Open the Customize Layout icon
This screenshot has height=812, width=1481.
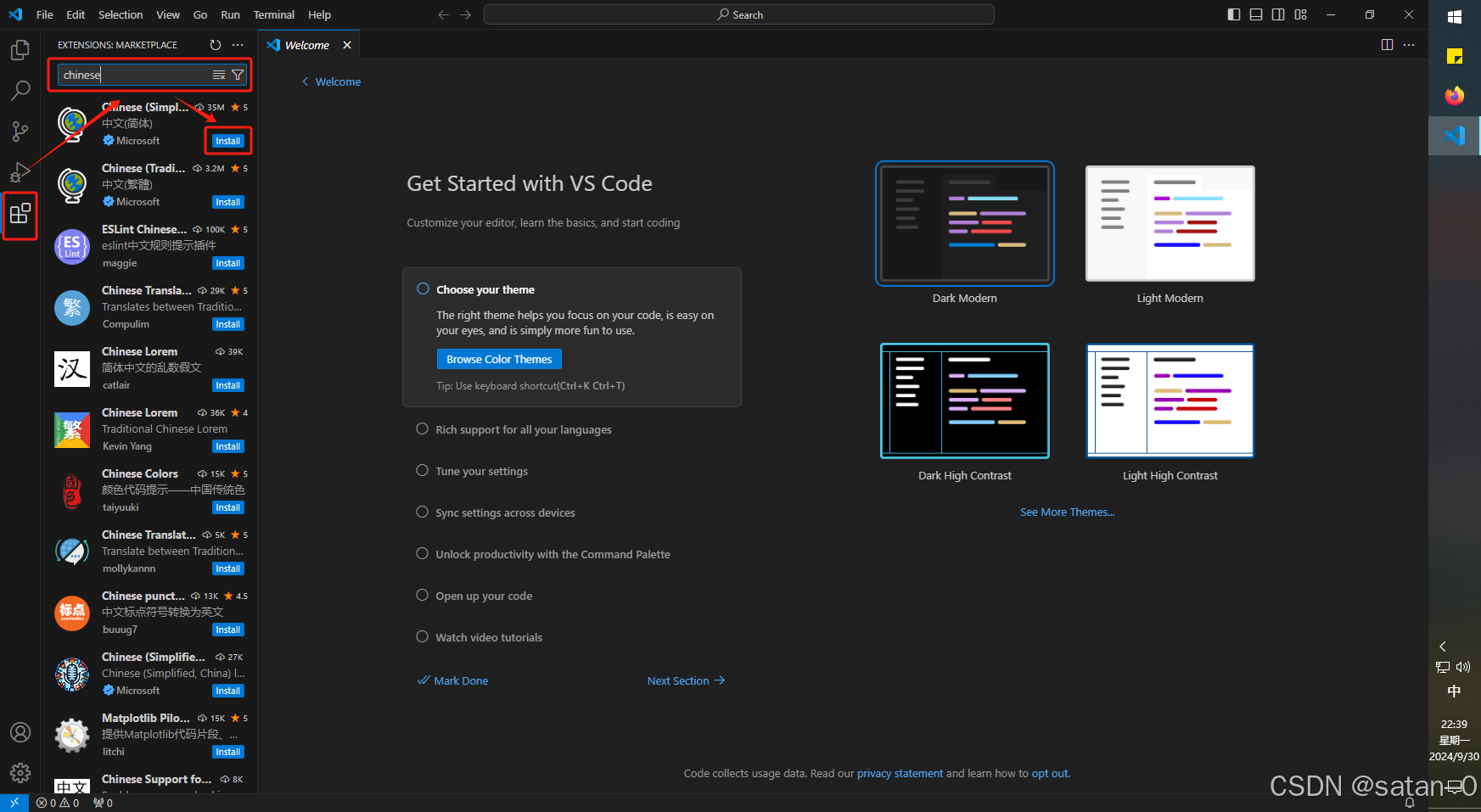pos(1301,14)
